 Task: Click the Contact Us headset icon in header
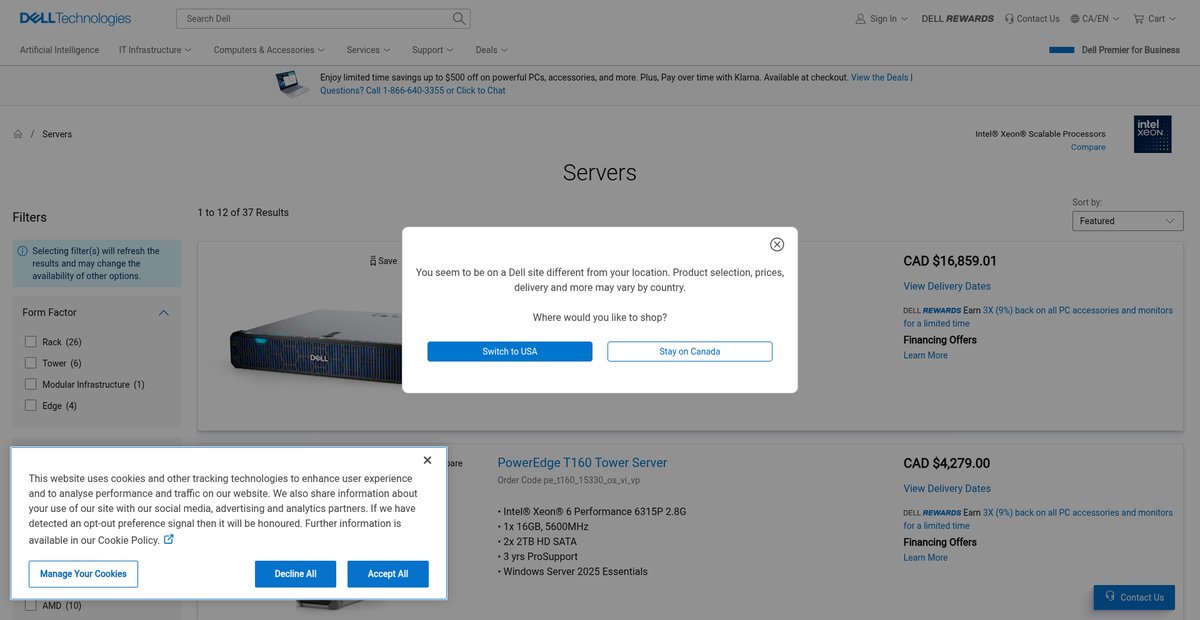1009,18
